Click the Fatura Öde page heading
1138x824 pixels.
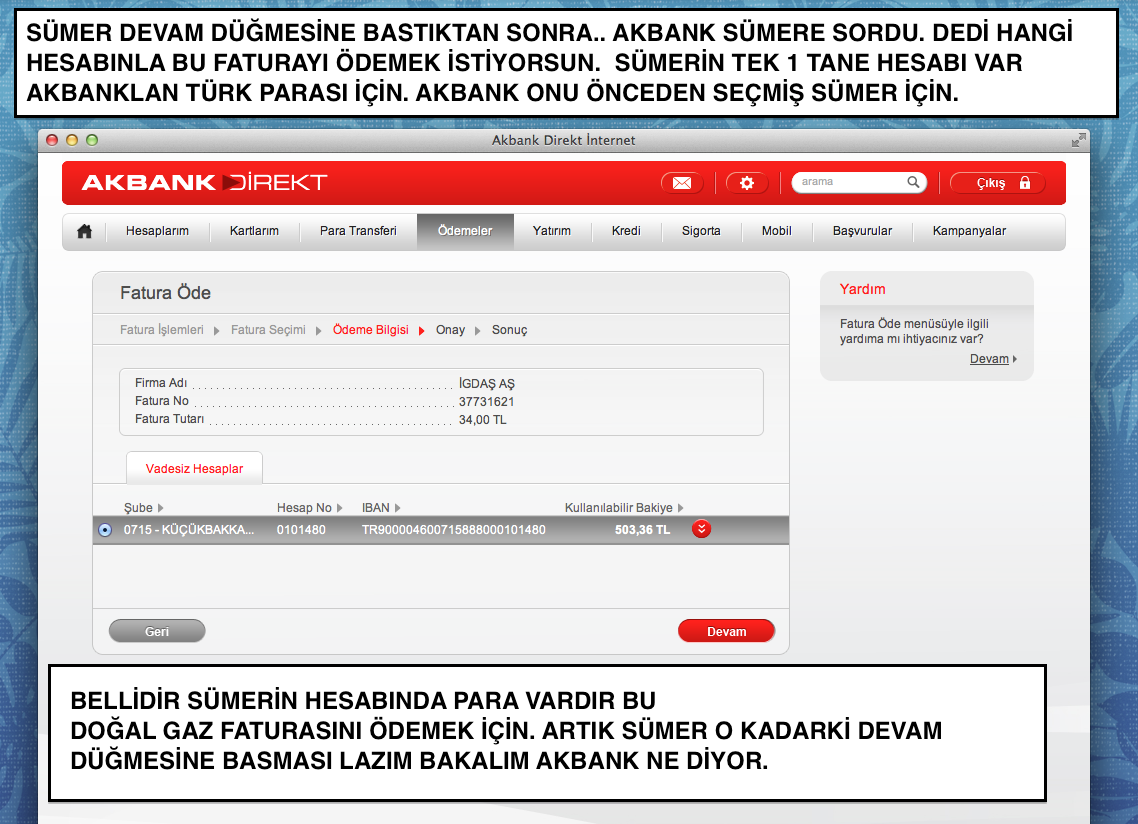click(x=165, y=293)
